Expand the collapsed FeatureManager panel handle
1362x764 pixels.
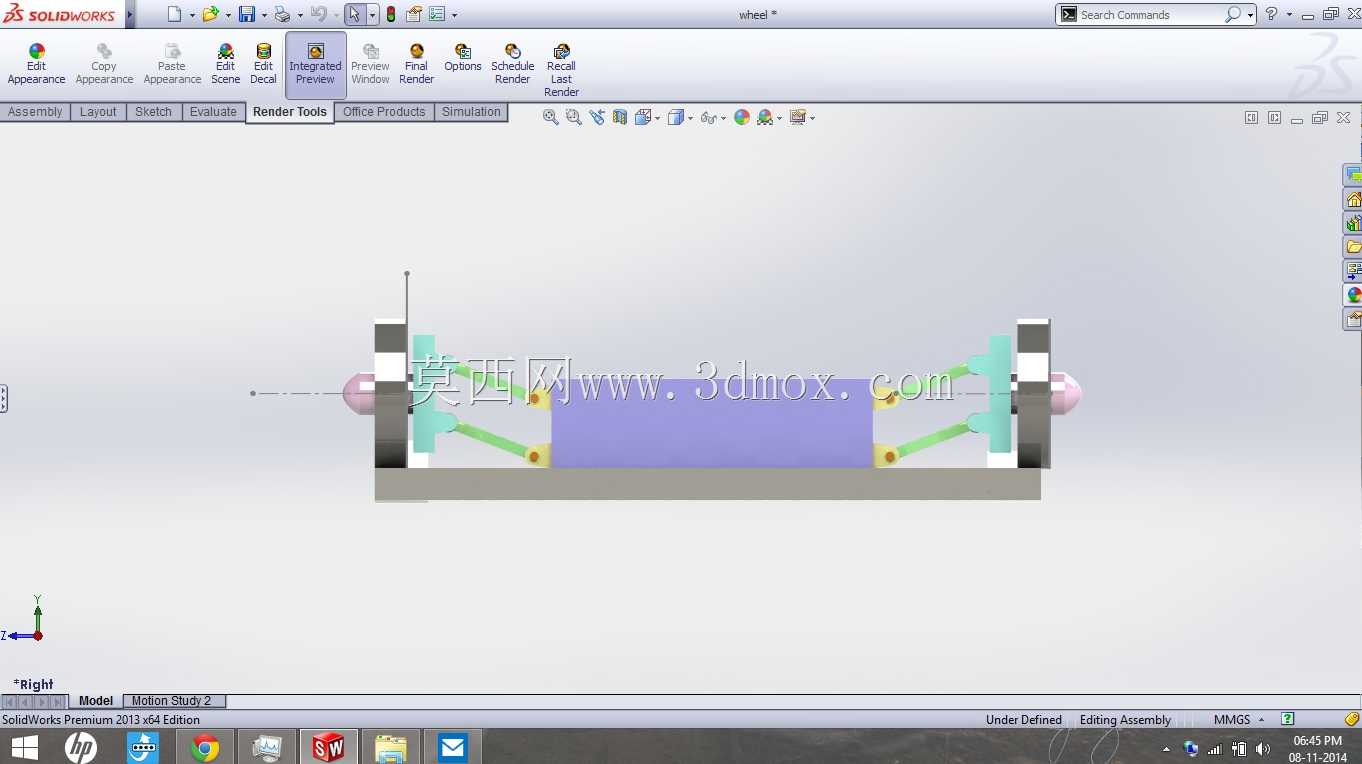tap(4, 399)
